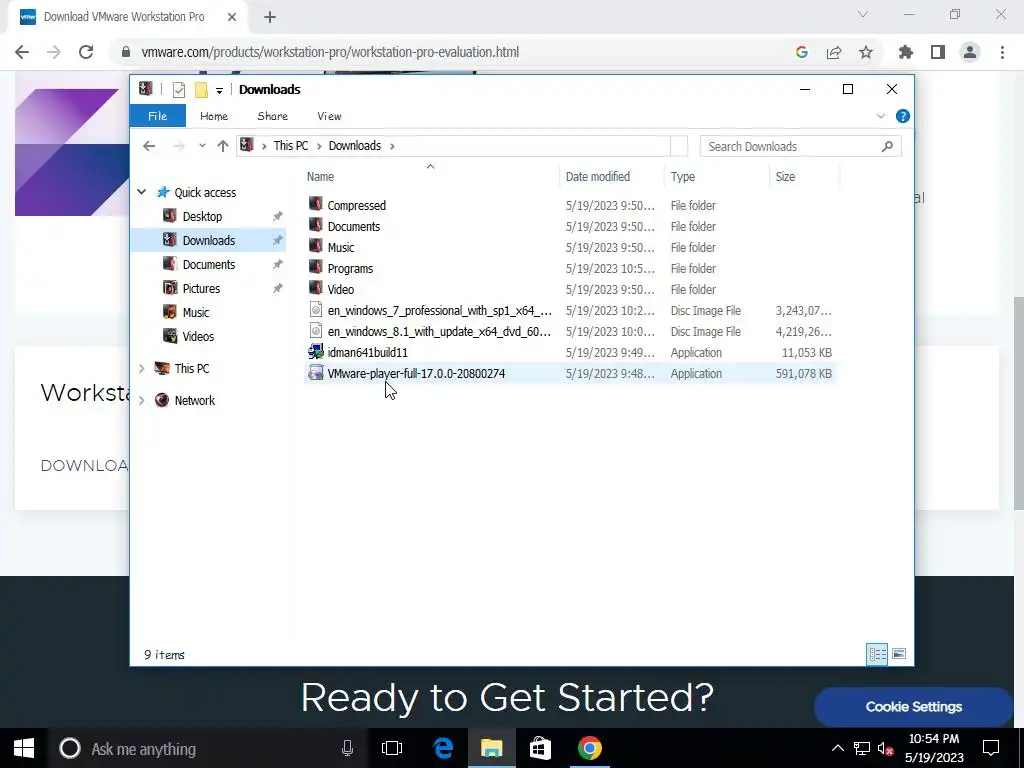Click Chrome Share this page icon

point(834,52)
